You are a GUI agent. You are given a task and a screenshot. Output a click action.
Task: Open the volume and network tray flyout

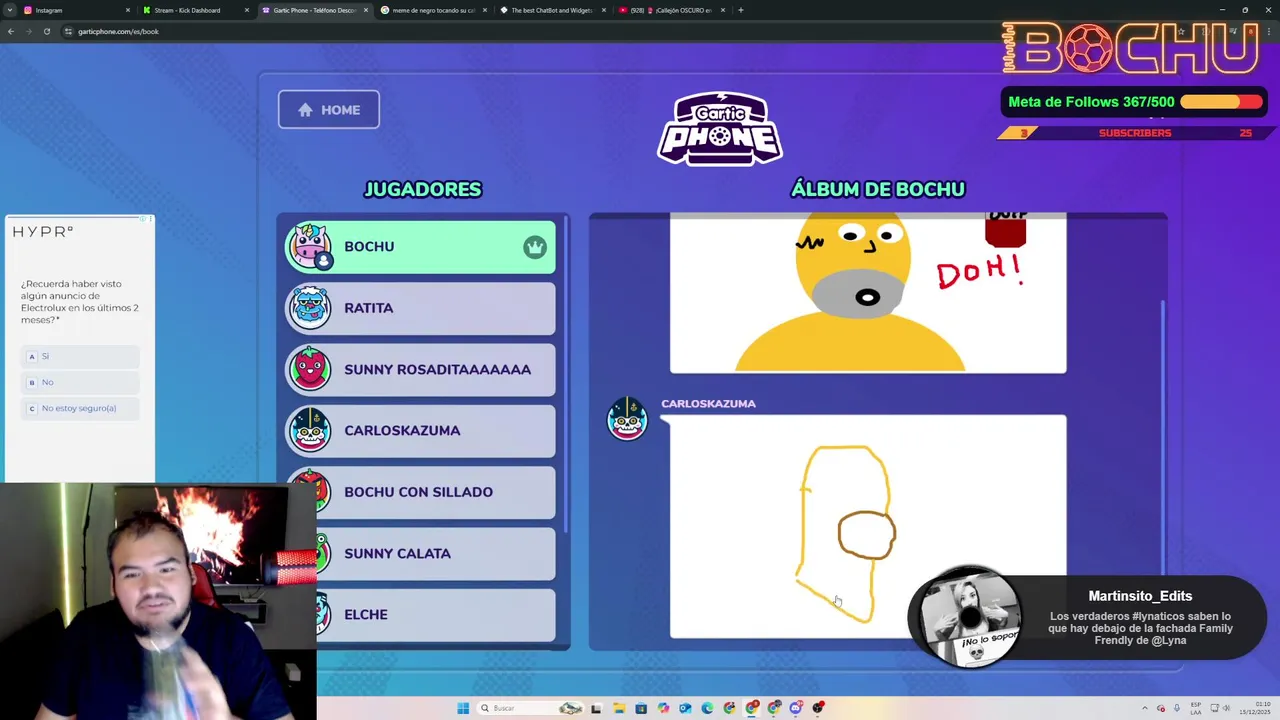pyautogui.click(x=1222, y=708)
